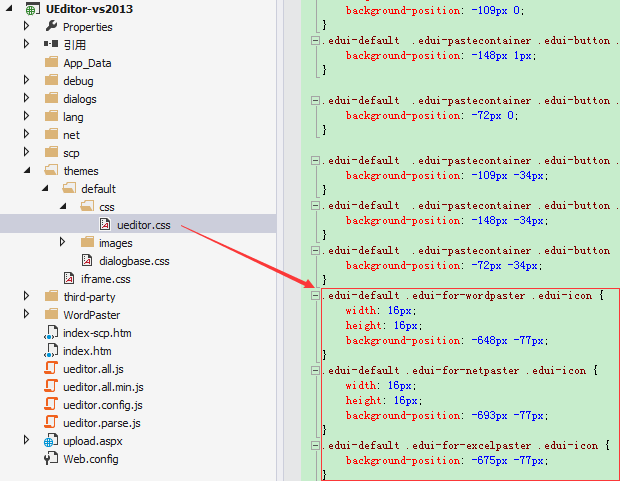Click the open themes folder icon
Image resolution: width=620 pixels, height=481 pixels.
51,170
